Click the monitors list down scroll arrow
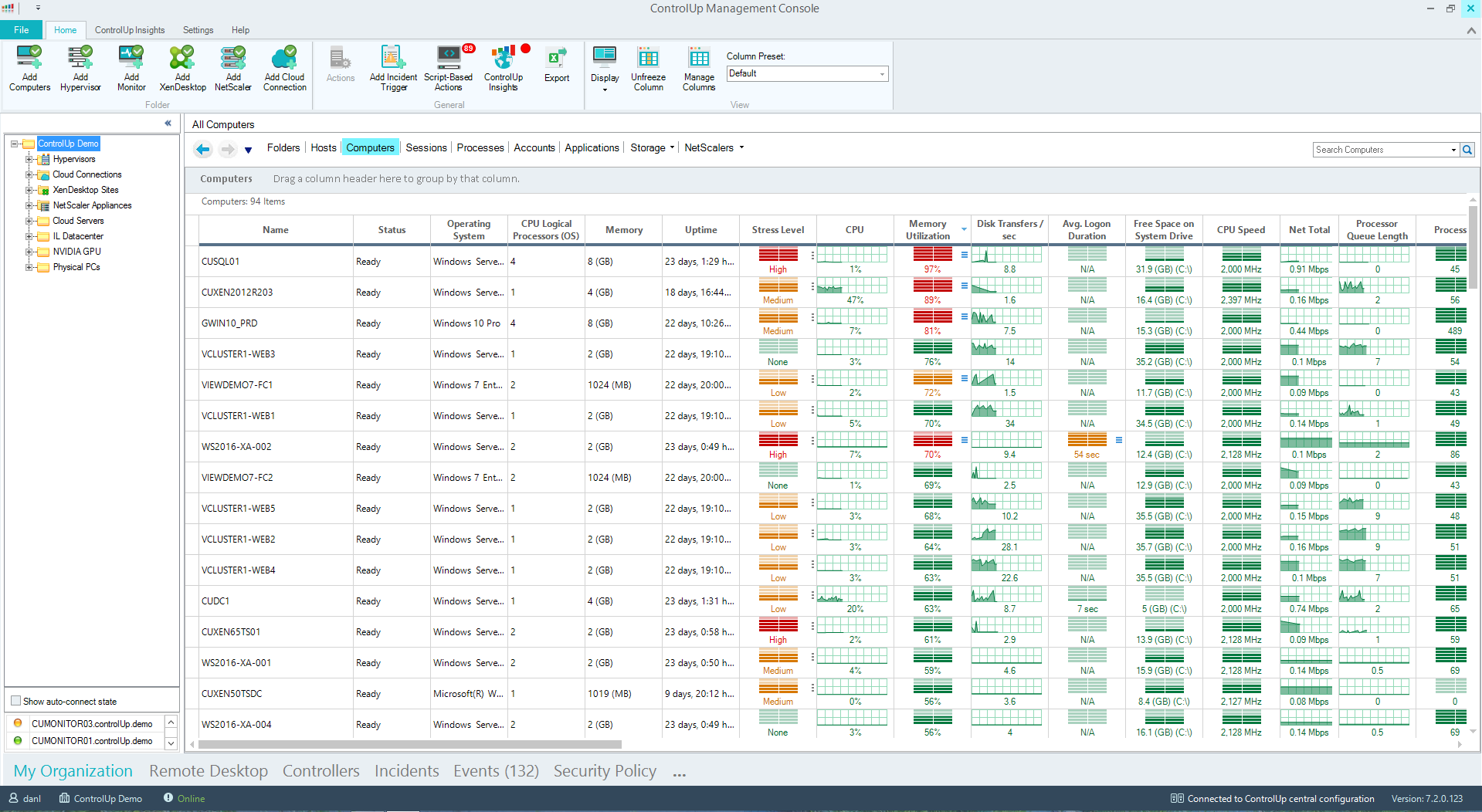 pyautogui.click(x=171, y=743)
